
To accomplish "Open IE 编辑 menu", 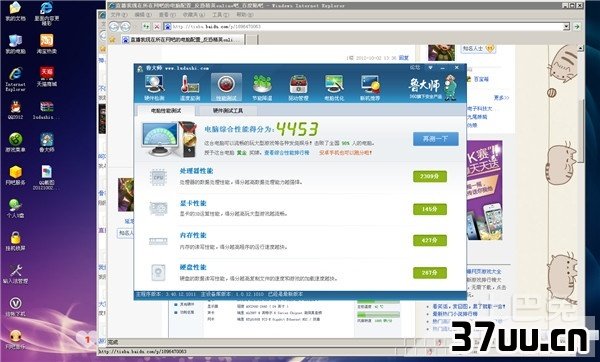I will [143, 15].
